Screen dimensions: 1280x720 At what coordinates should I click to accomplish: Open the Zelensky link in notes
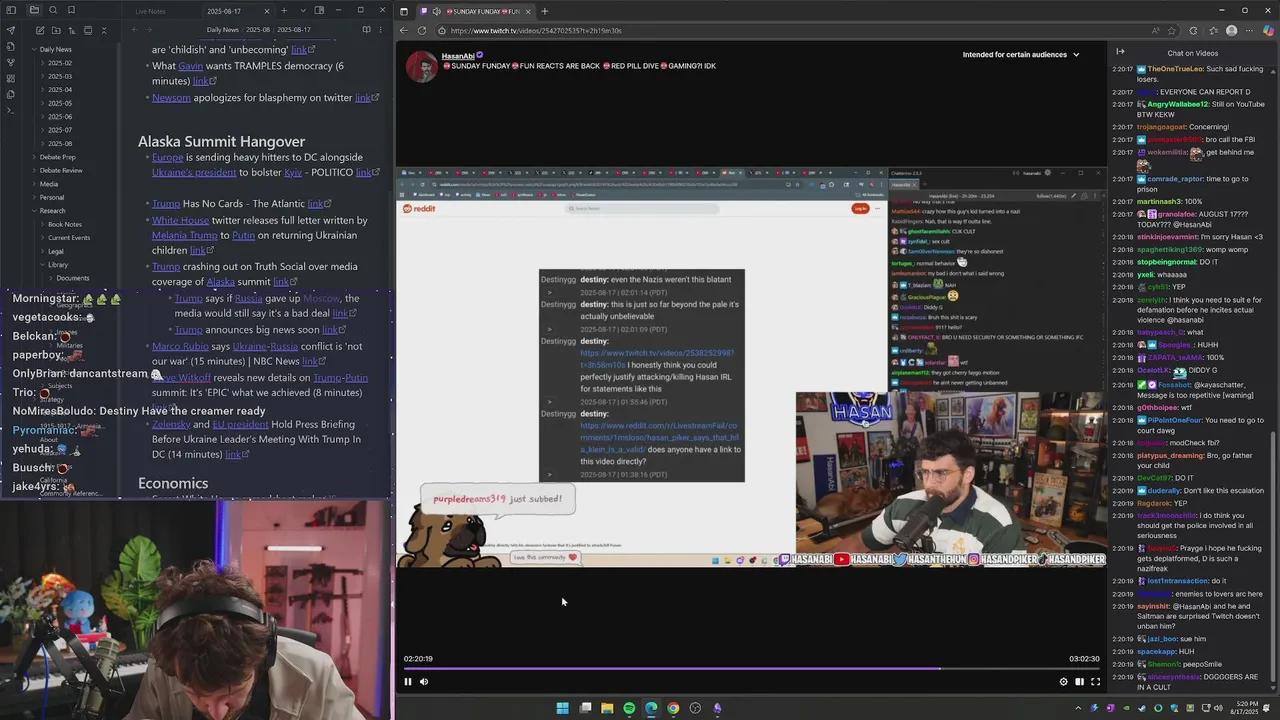[x=169, y=424]
